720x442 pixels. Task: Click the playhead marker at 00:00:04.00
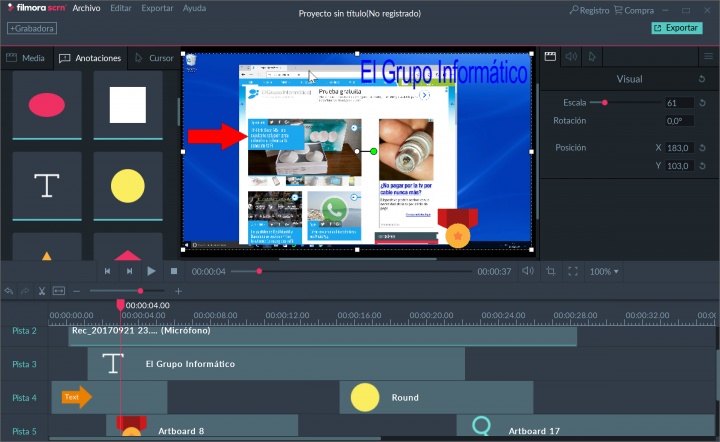(120, 304)
